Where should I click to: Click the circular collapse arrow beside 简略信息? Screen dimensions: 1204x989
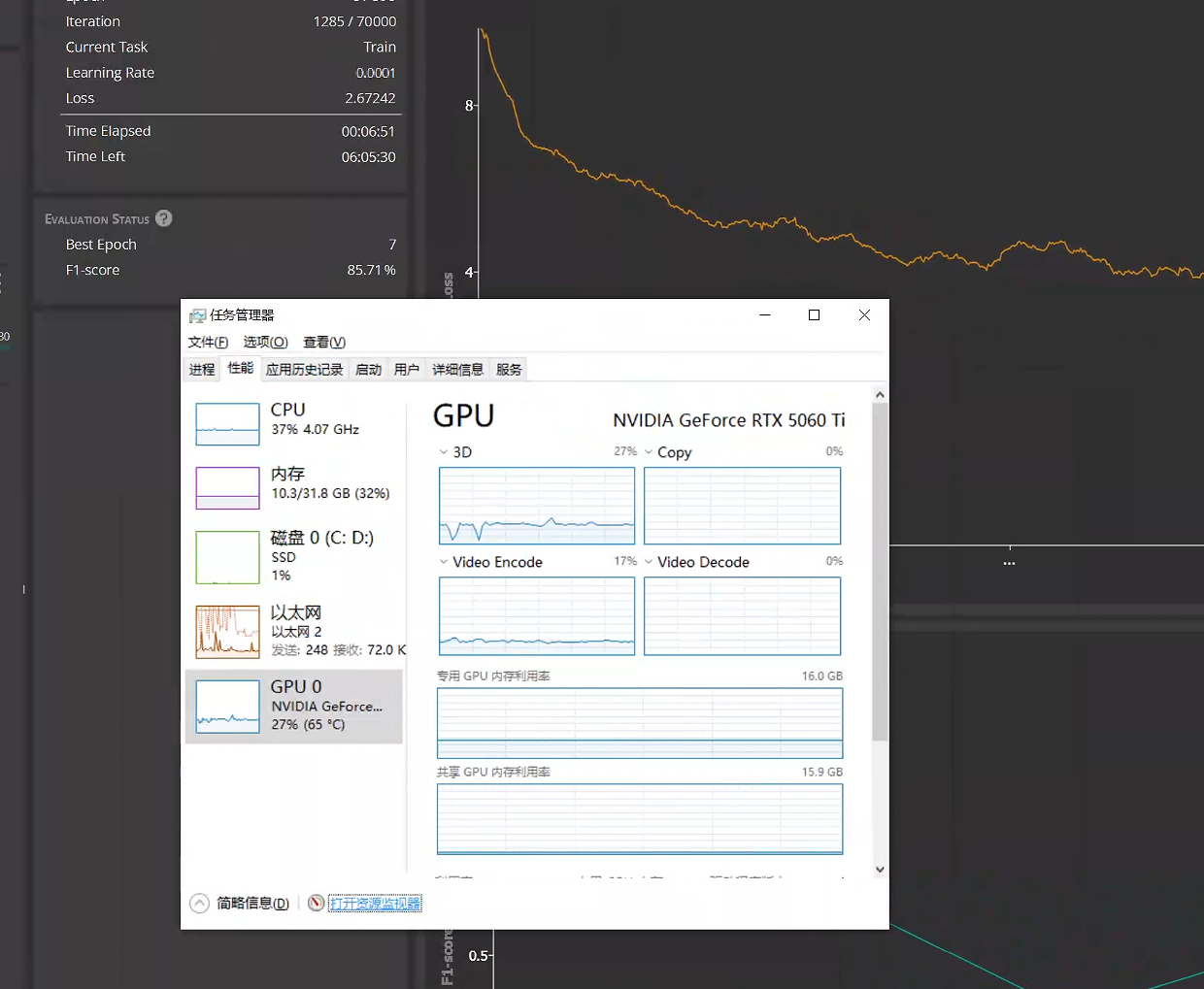(199, 903)
